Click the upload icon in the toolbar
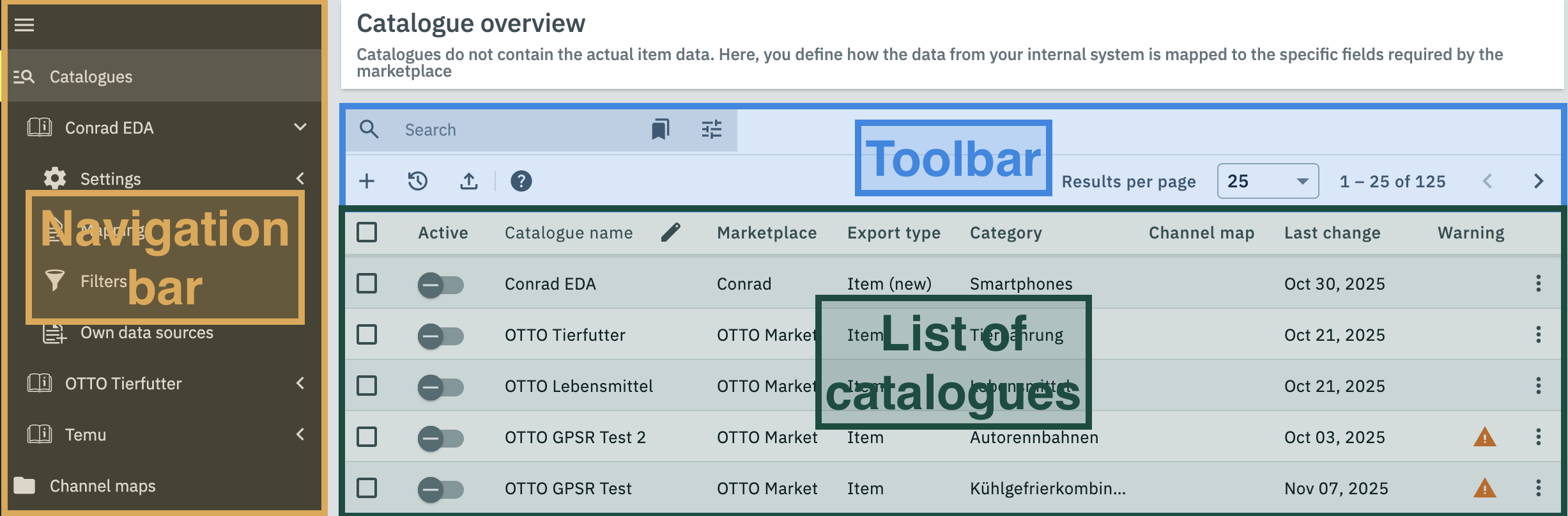This screenshot has width=1568, height=516. [x=469, y=181]
